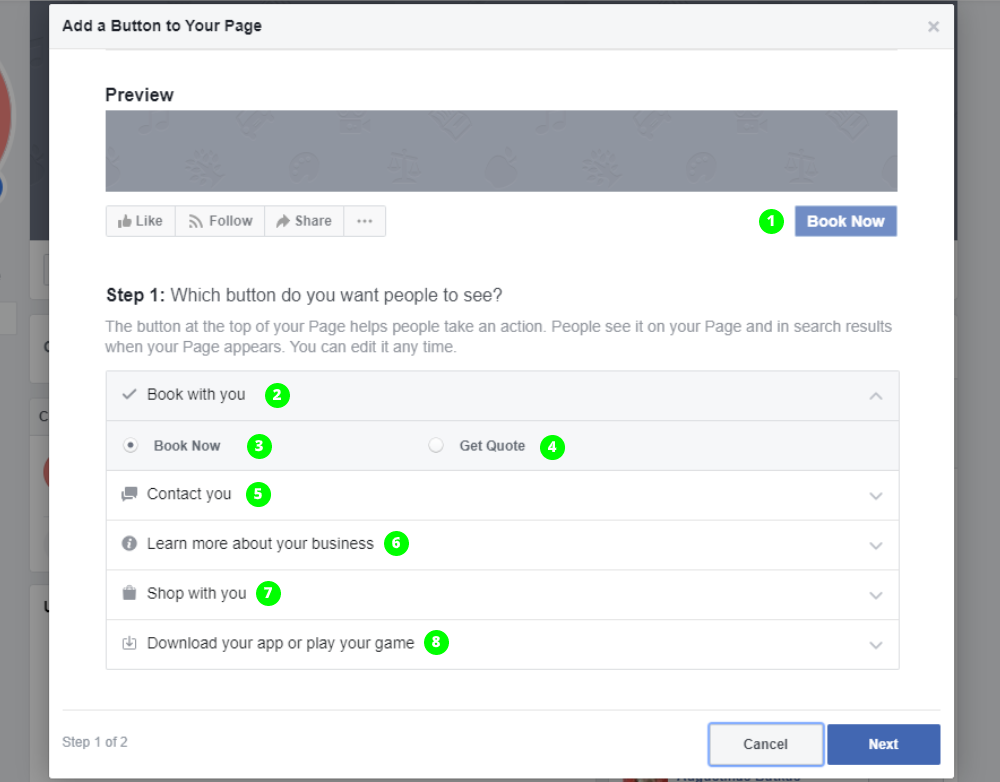Select the Get Quote radio button

click(436, 445)
